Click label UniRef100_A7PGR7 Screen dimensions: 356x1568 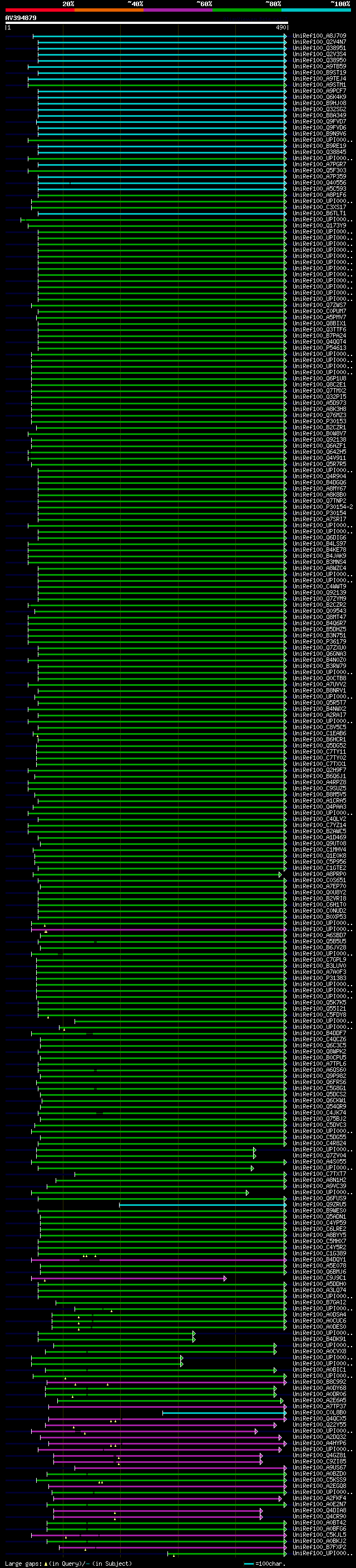tap(319, 164)
